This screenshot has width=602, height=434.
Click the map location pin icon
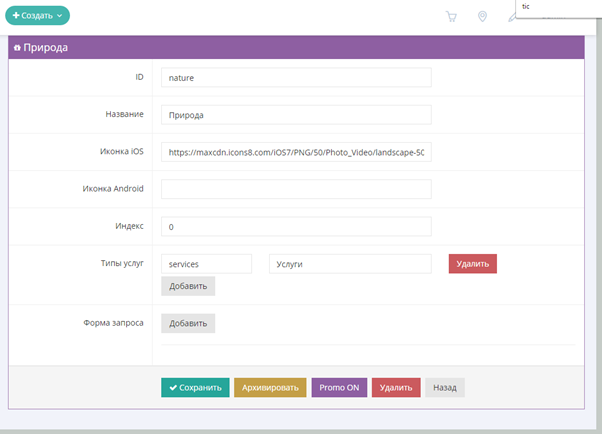coord(482,16)
